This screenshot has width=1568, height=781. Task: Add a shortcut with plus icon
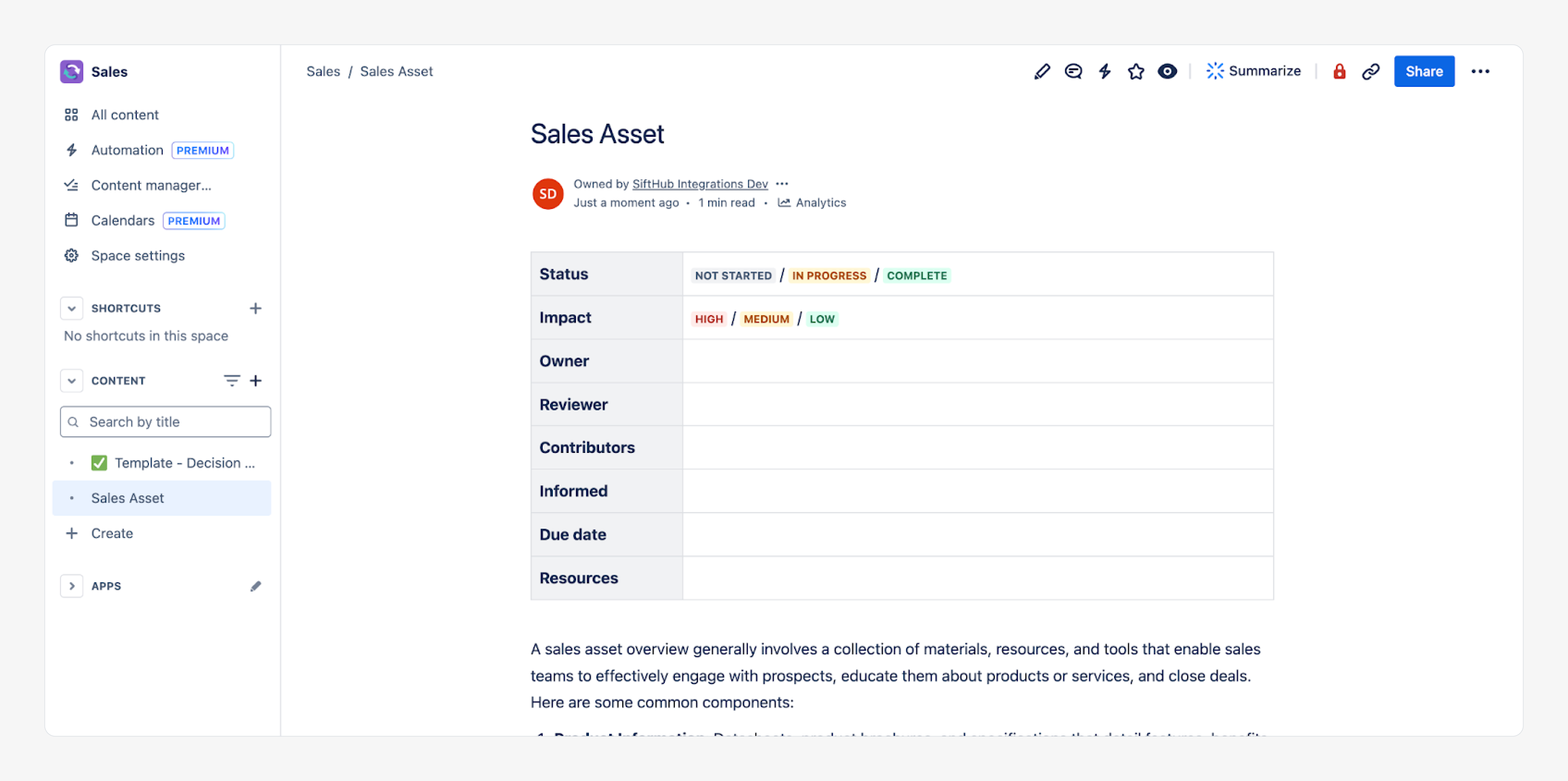(x=256, y=308)
